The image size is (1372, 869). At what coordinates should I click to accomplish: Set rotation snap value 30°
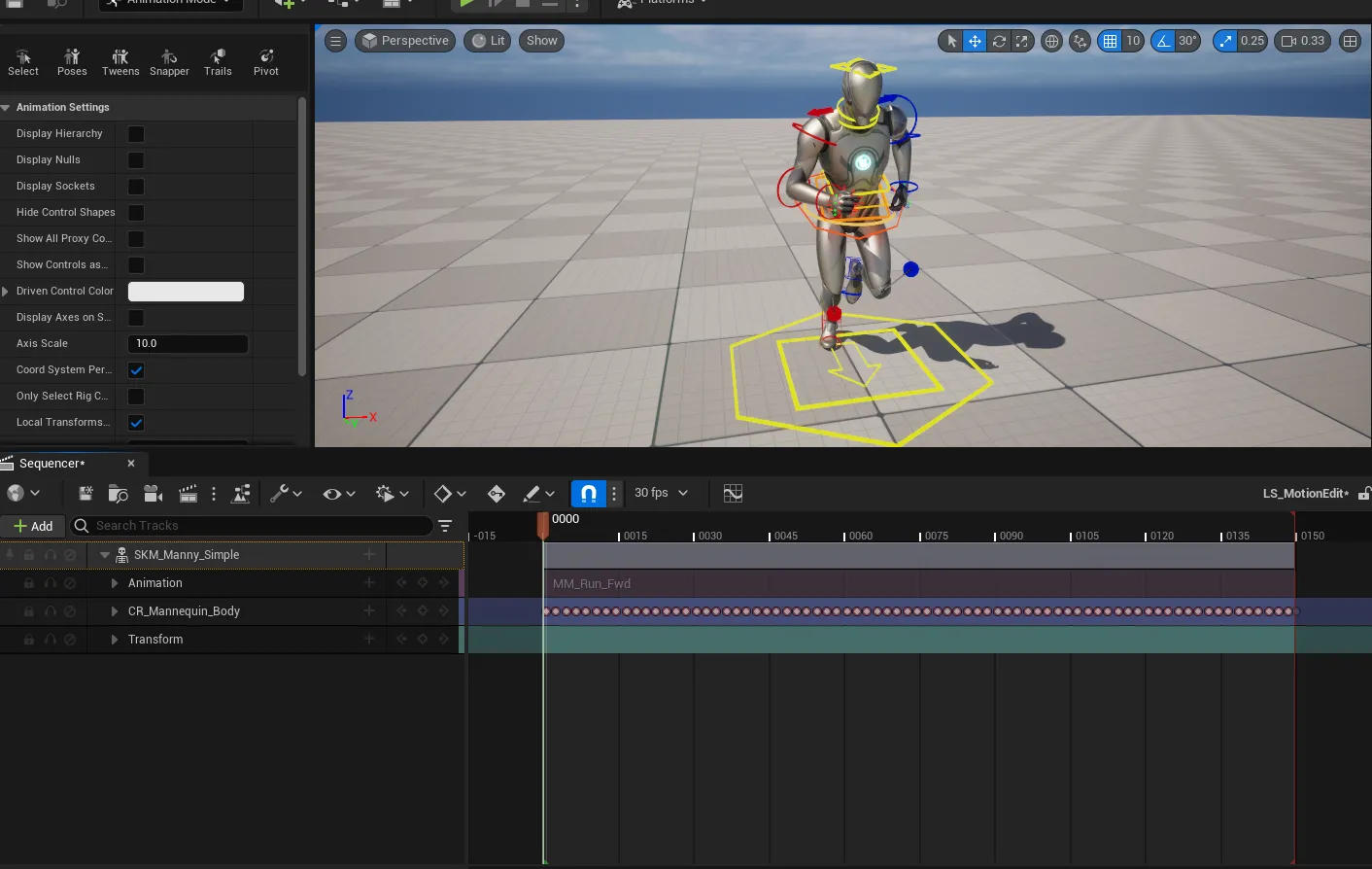[1187, 41]
